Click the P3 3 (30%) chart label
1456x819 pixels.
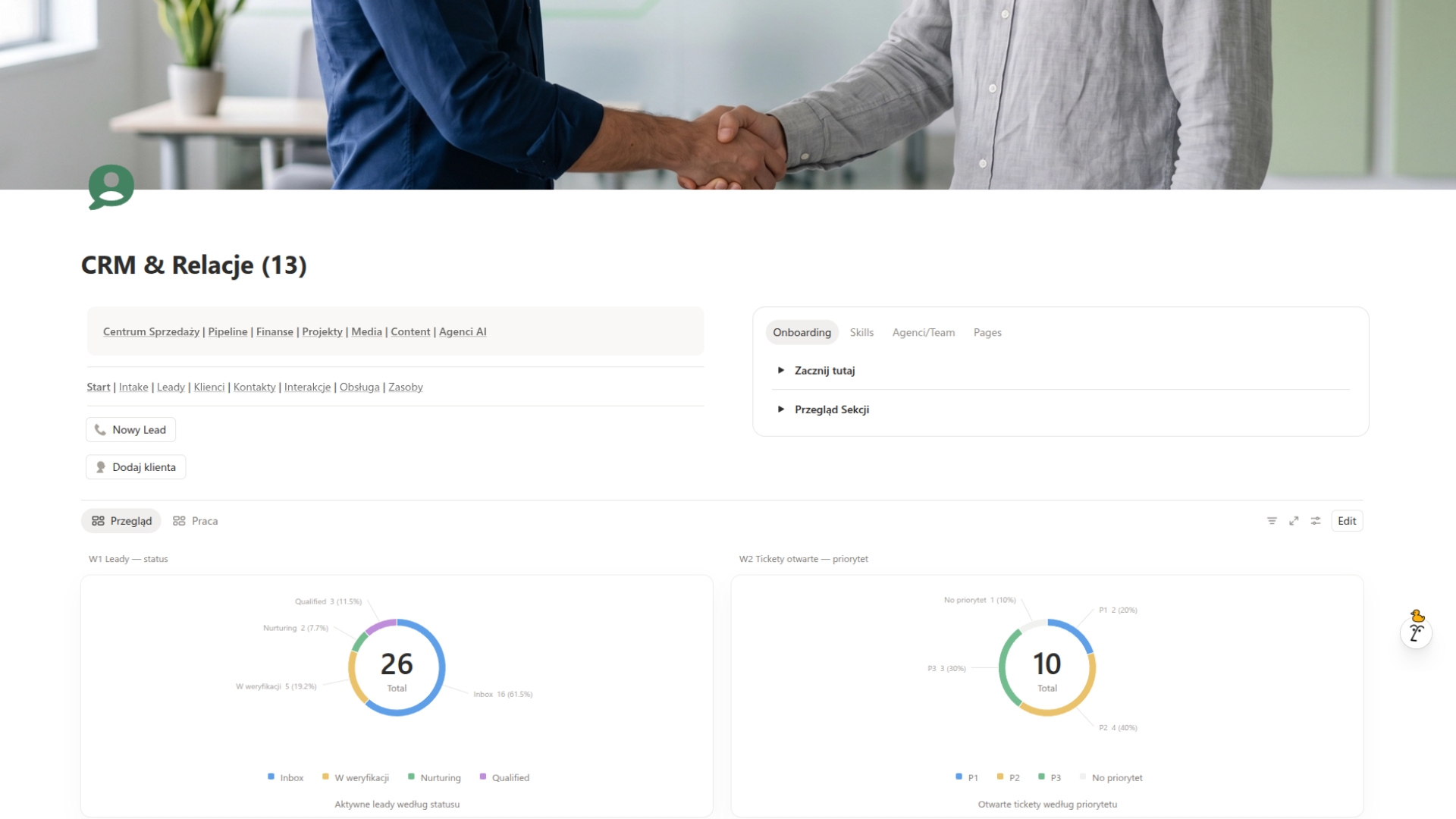tap(946, 668)
